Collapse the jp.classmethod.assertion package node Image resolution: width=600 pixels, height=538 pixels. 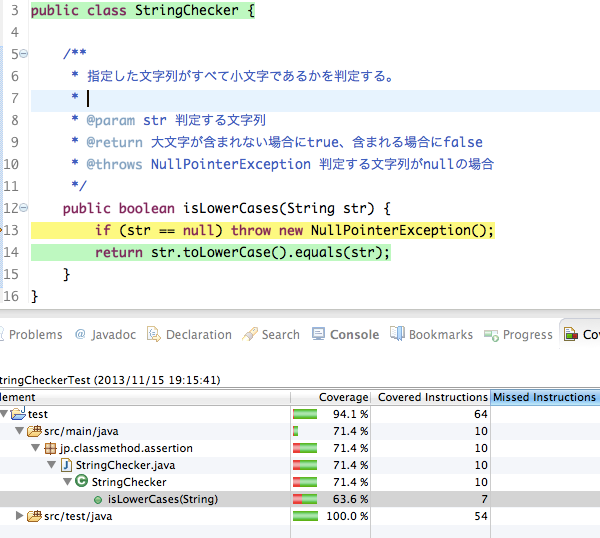(36, 448)
